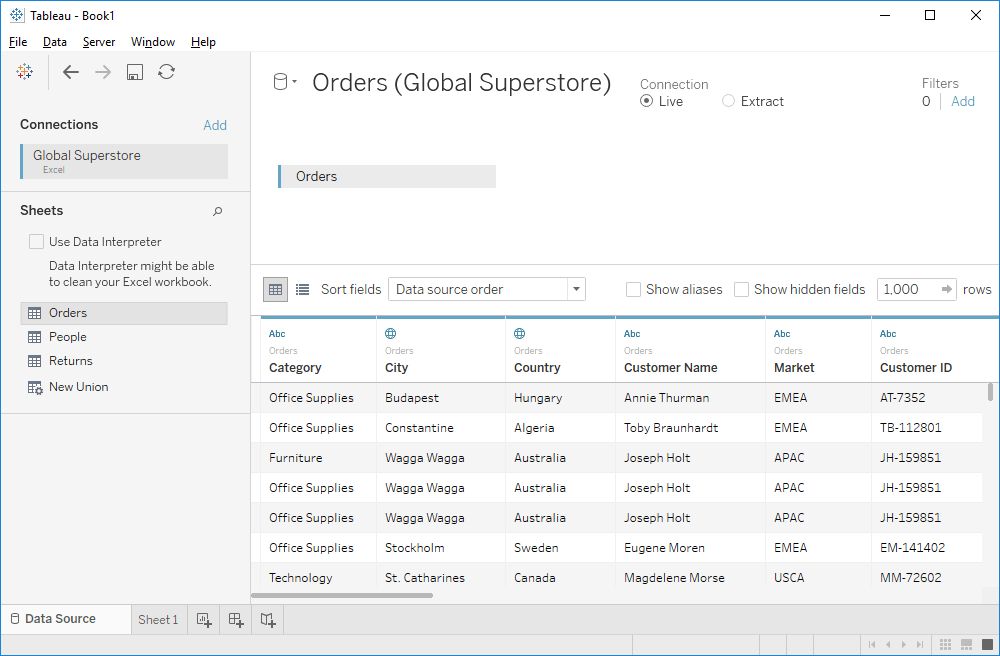Select the grid data preview view
Screen dimensions: 1000x656
[x=275, y=289]
